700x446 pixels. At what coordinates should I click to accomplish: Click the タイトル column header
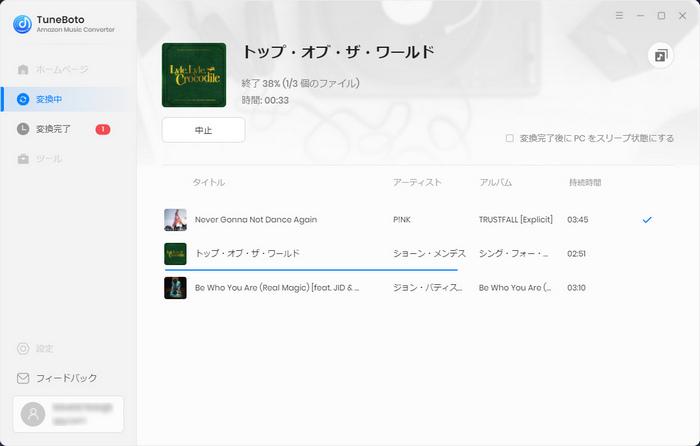tap(208, 183)
